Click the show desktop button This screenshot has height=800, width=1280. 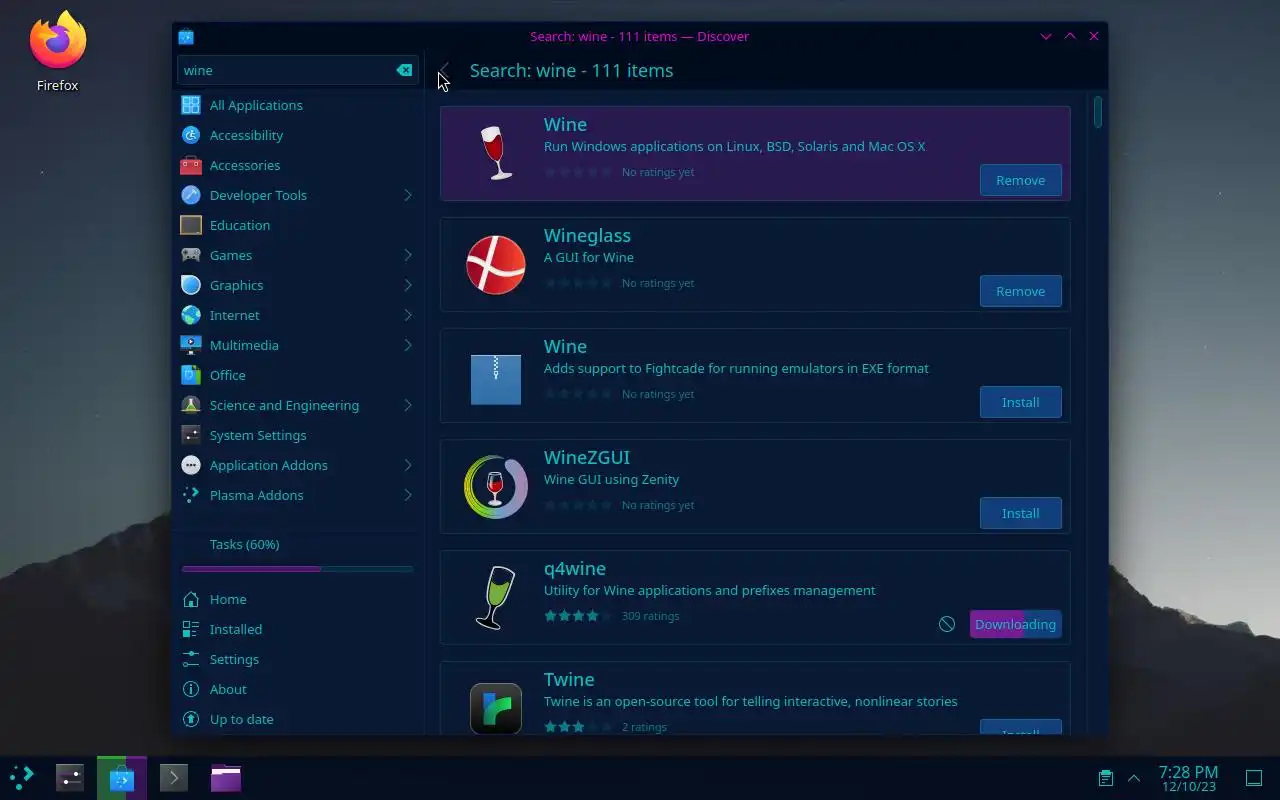click(x=1254, y=778)
